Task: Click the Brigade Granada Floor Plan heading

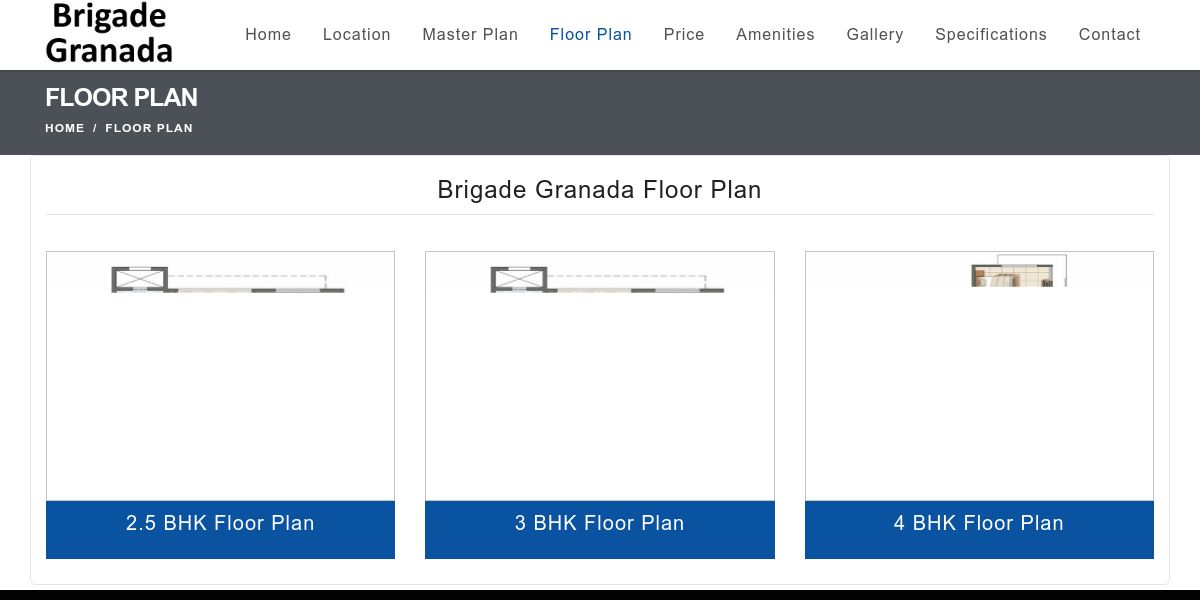Action: pos(600,190)
